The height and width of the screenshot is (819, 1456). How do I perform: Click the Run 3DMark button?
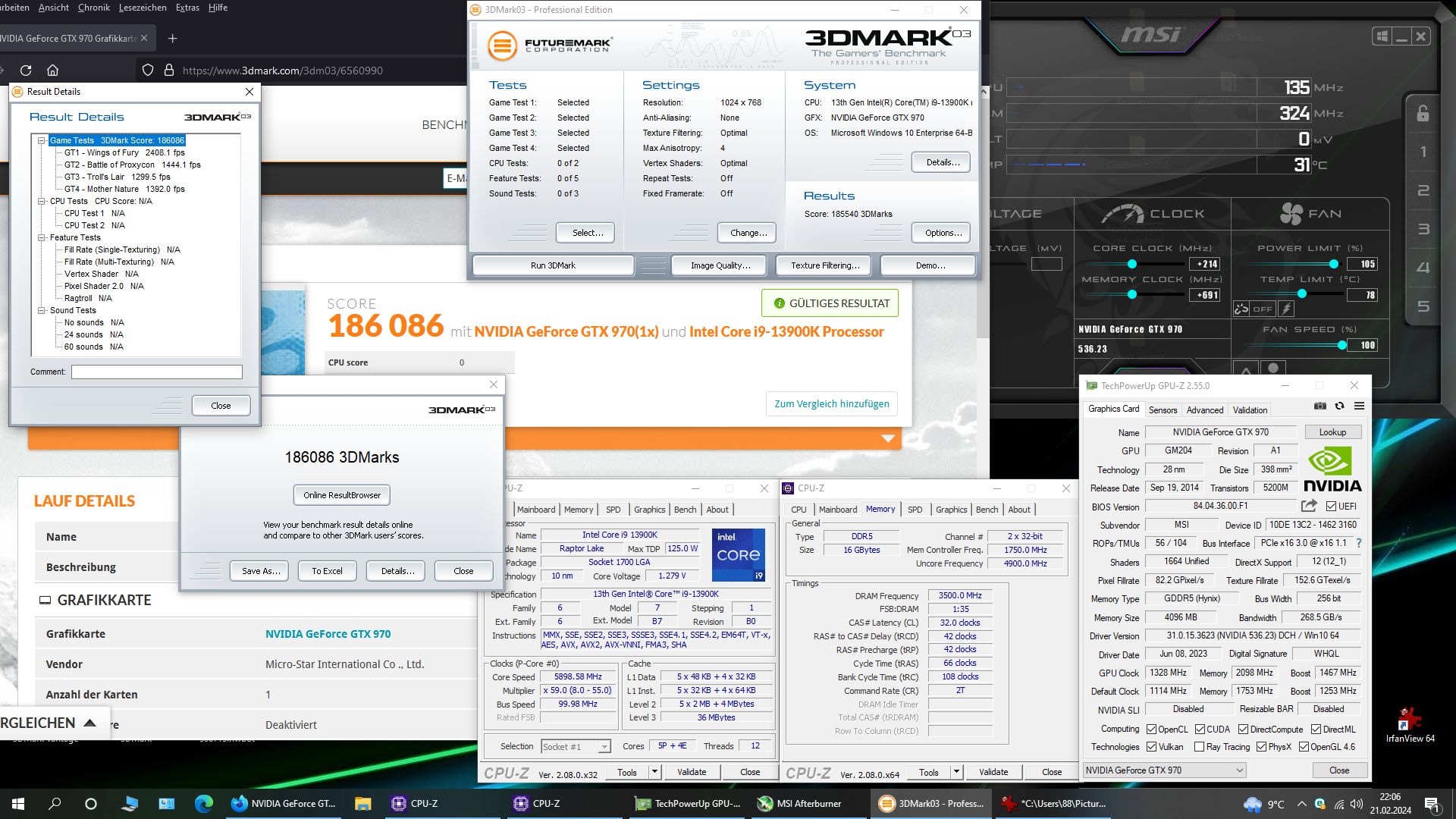(553, 265)
